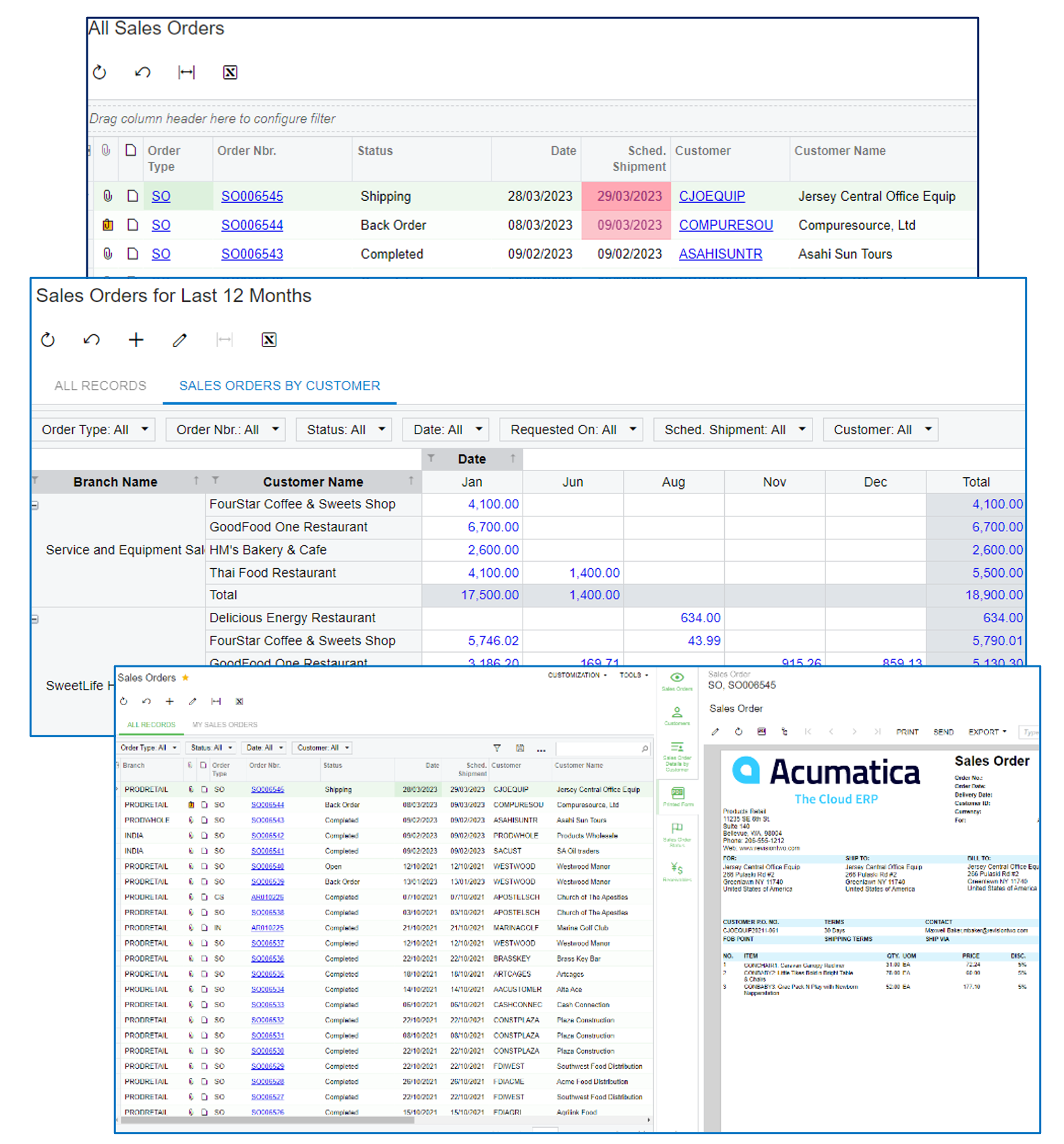Collapse the Service and Equipment Sales branch group
The height and width of the screenshot is (1144, 1064).
coord(35,506)
